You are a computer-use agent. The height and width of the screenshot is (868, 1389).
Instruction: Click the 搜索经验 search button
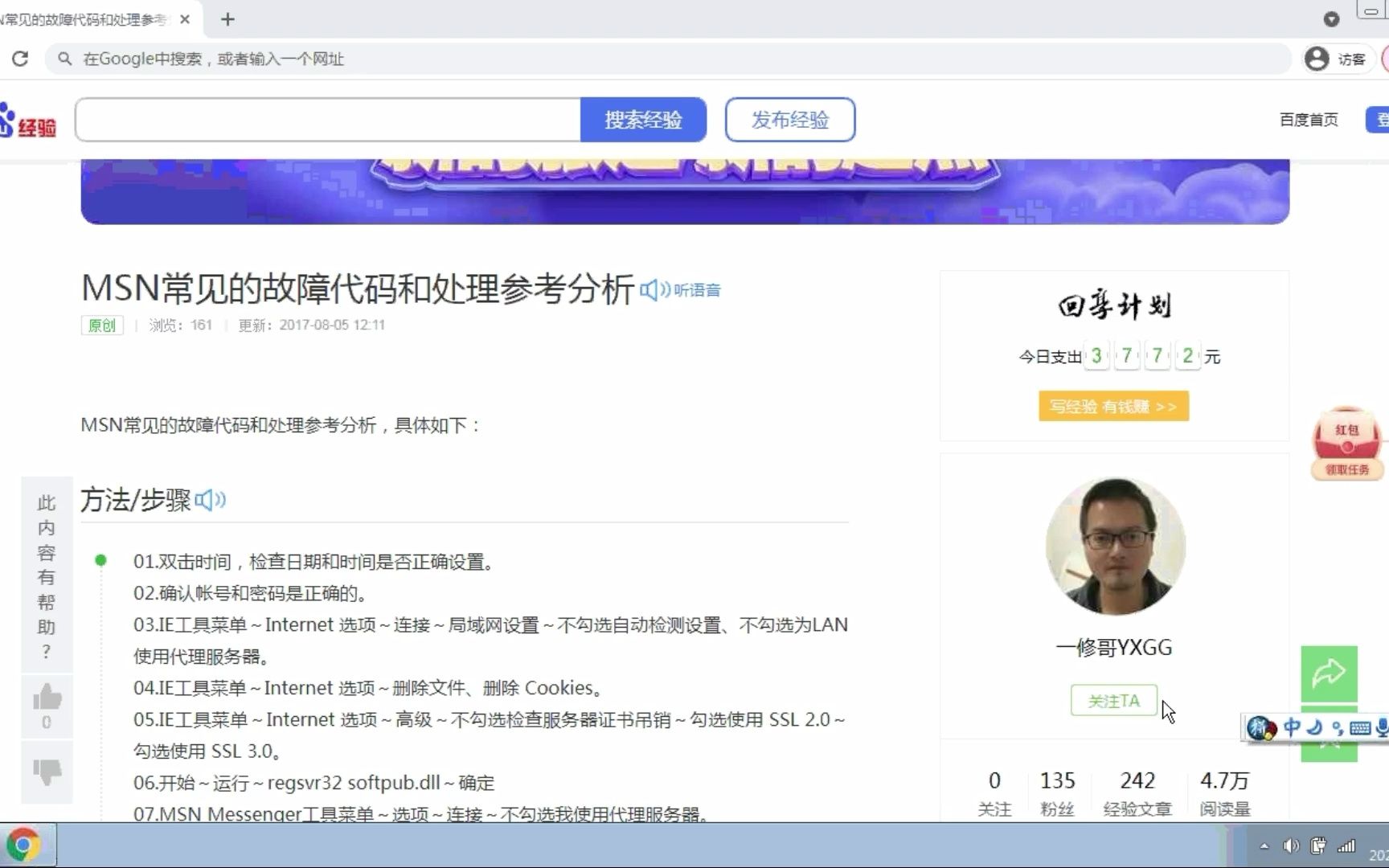click(643, 120)
